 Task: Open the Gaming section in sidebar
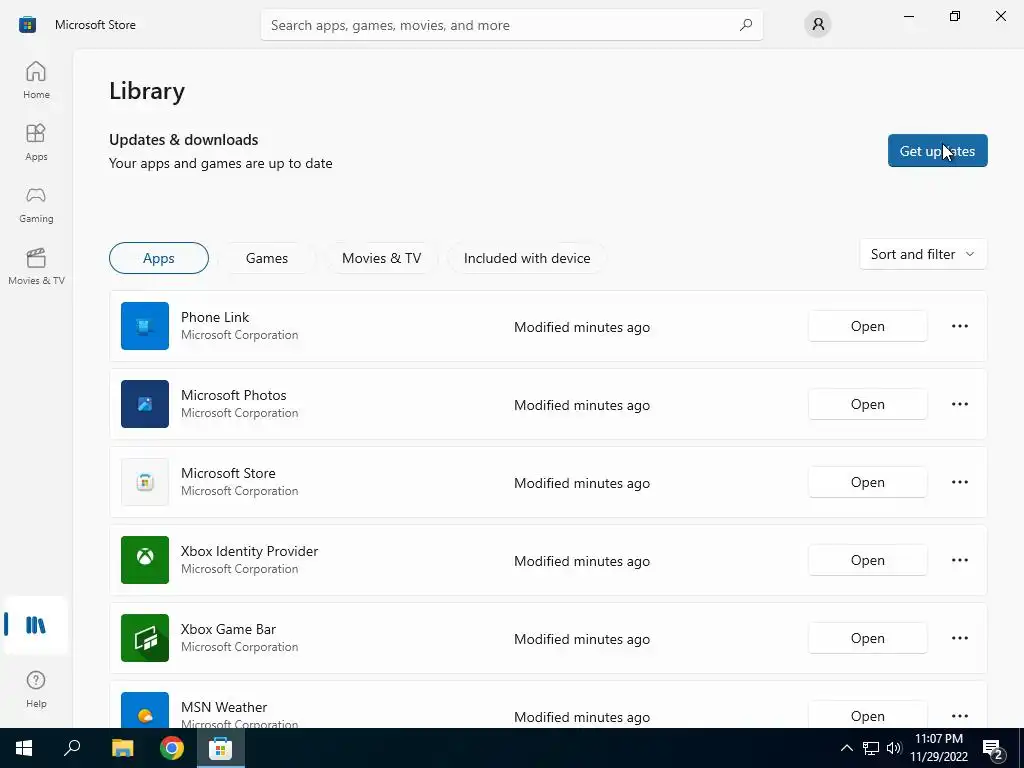click(36, 204)
